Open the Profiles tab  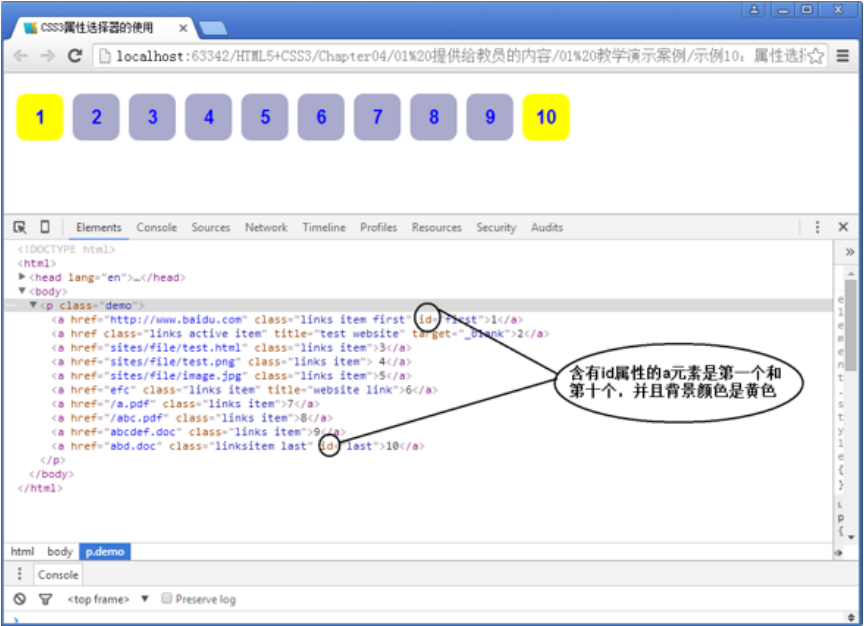click(x=379, y=228)
